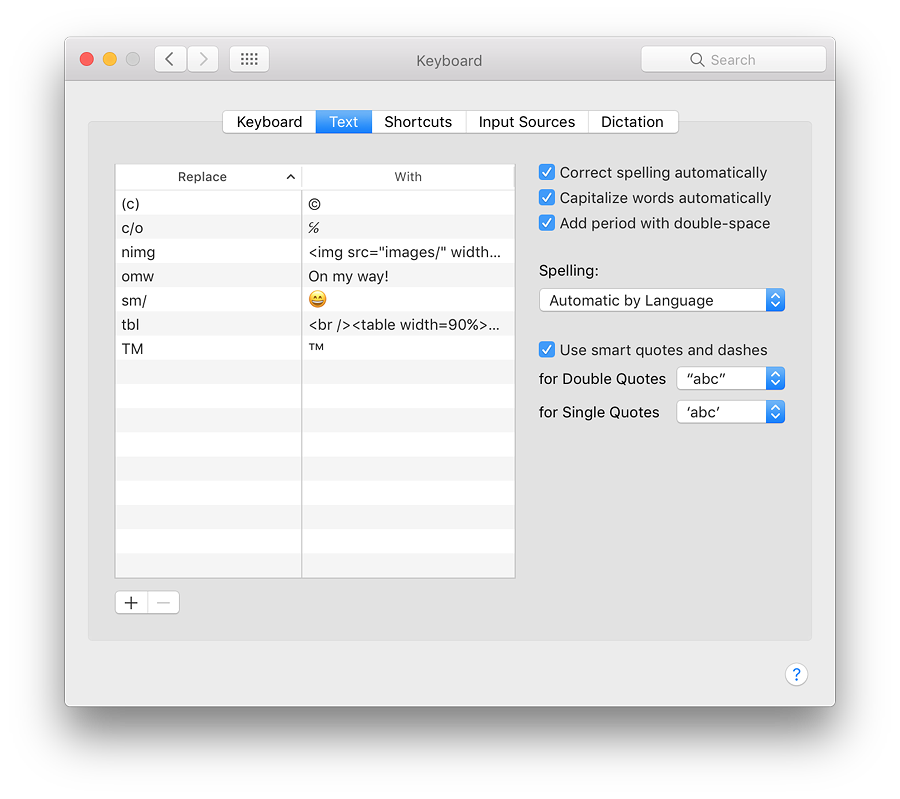The width and height of the screenshot is (900, 799).
Task: Select the TM shortcut row
Action: pos(315,348)
